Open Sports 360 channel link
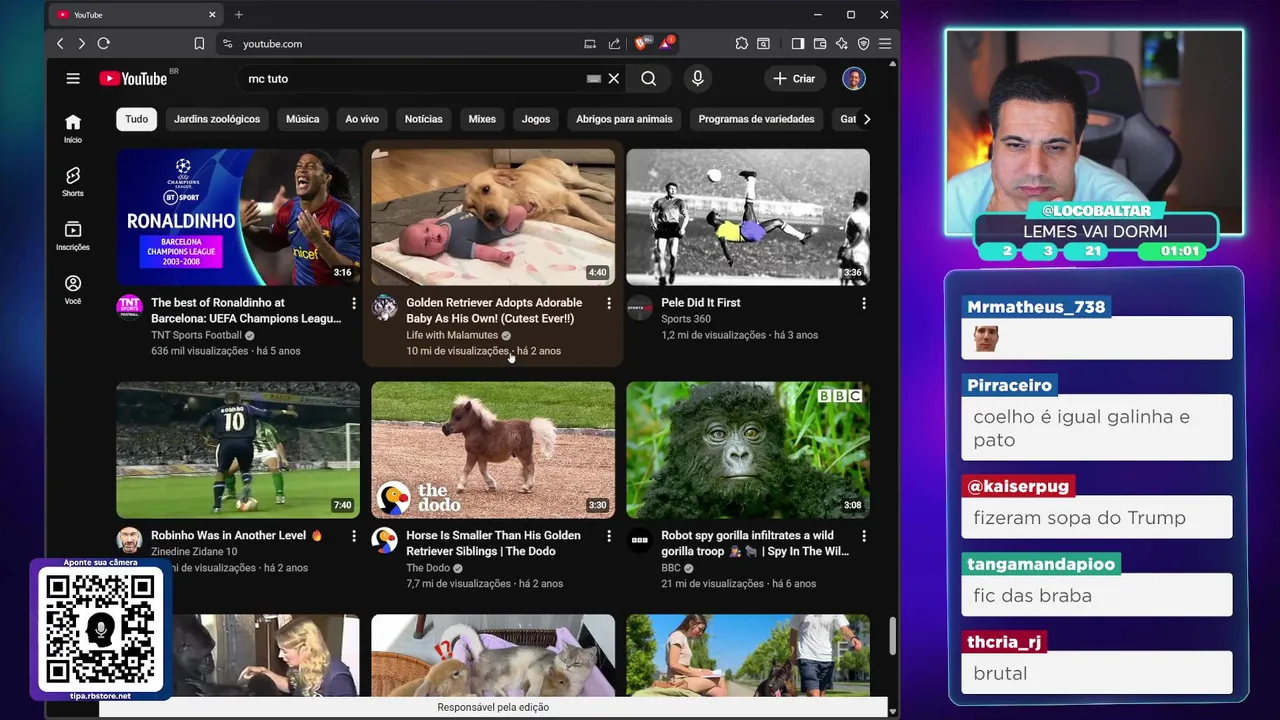This screenshot has height=720, width=1280. pyautogui.click(x=686, y=319)
